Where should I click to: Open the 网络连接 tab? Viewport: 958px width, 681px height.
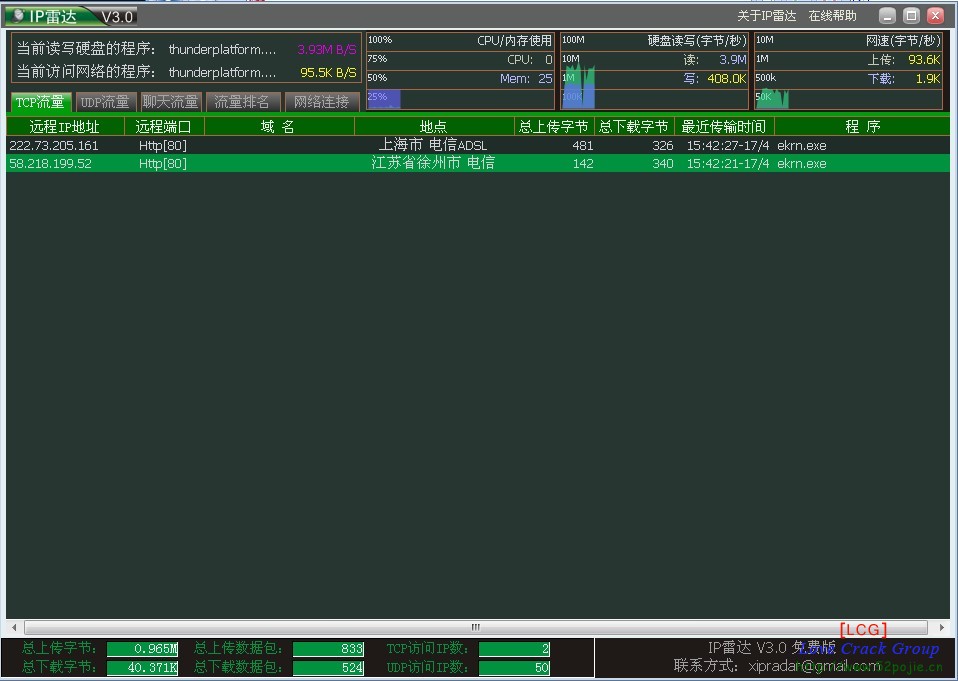(322, 102)
